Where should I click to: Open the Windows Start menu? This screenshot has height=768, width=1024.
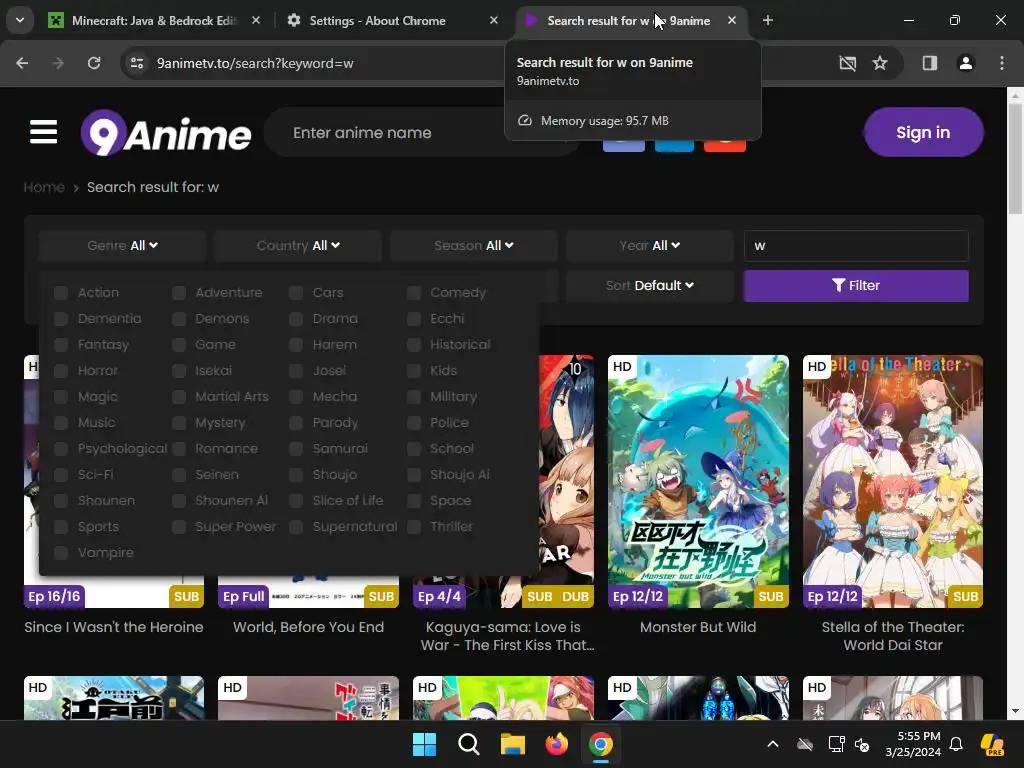pos(424,744)
